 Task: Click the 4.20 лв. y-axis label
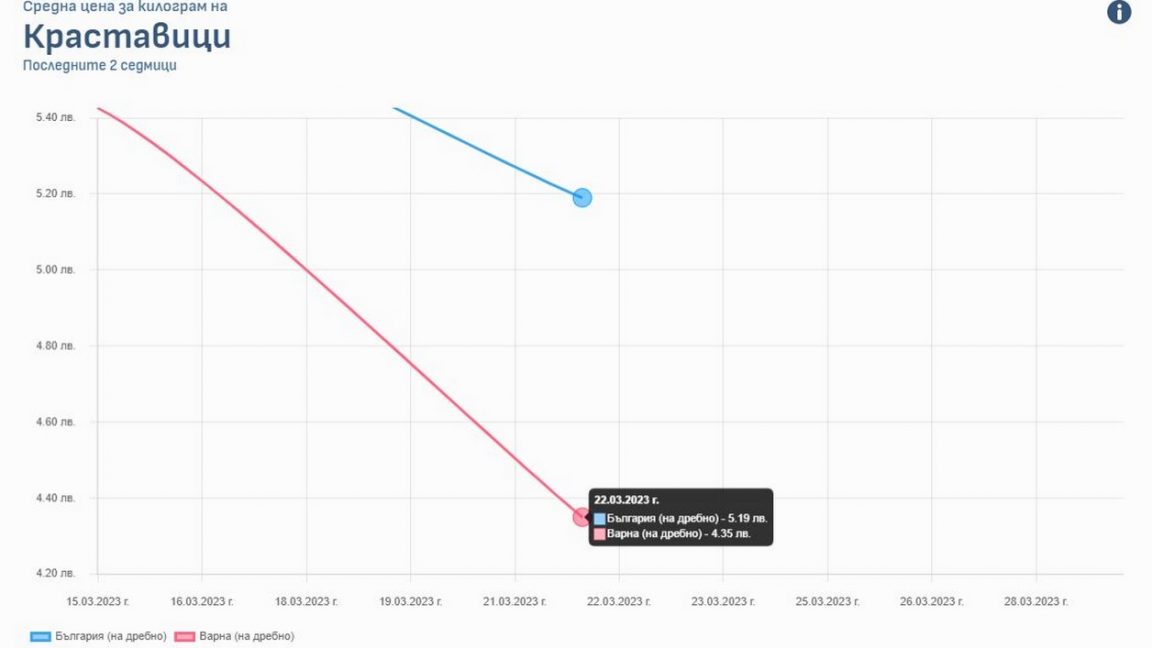pyautogui.click(x=55, y=574)
